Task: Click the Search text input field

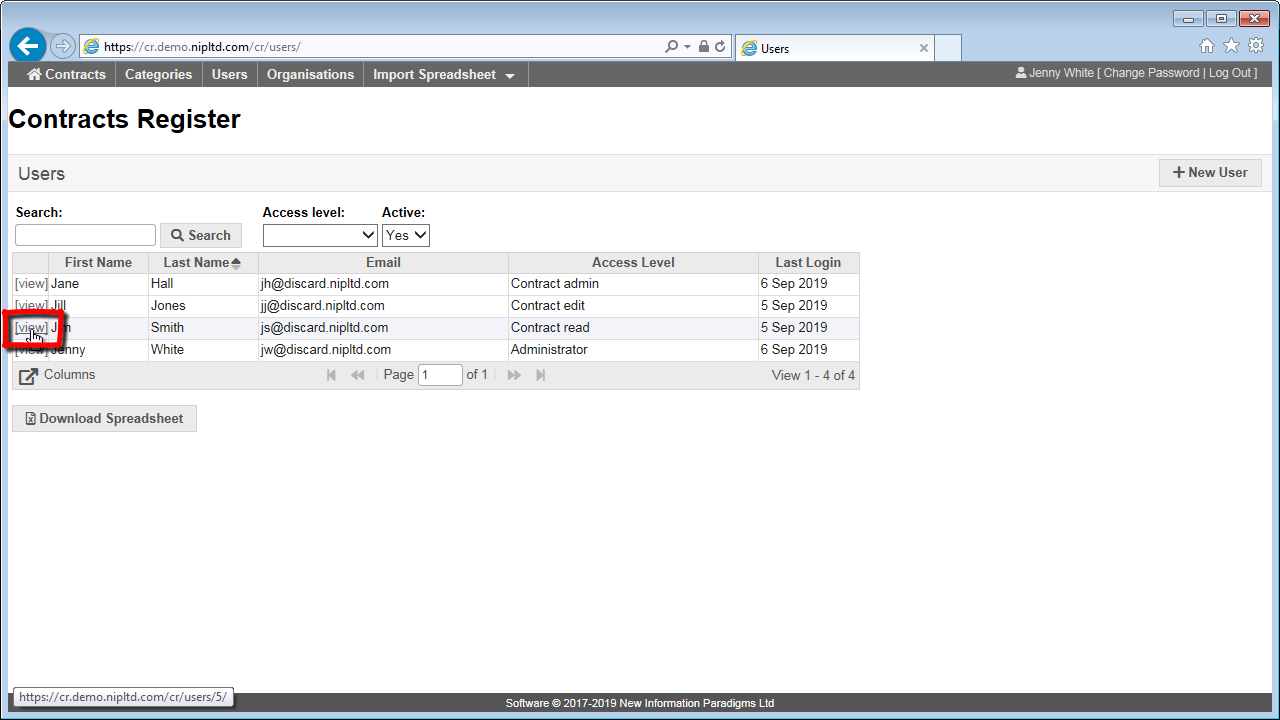Action: (x=86, y=235)
